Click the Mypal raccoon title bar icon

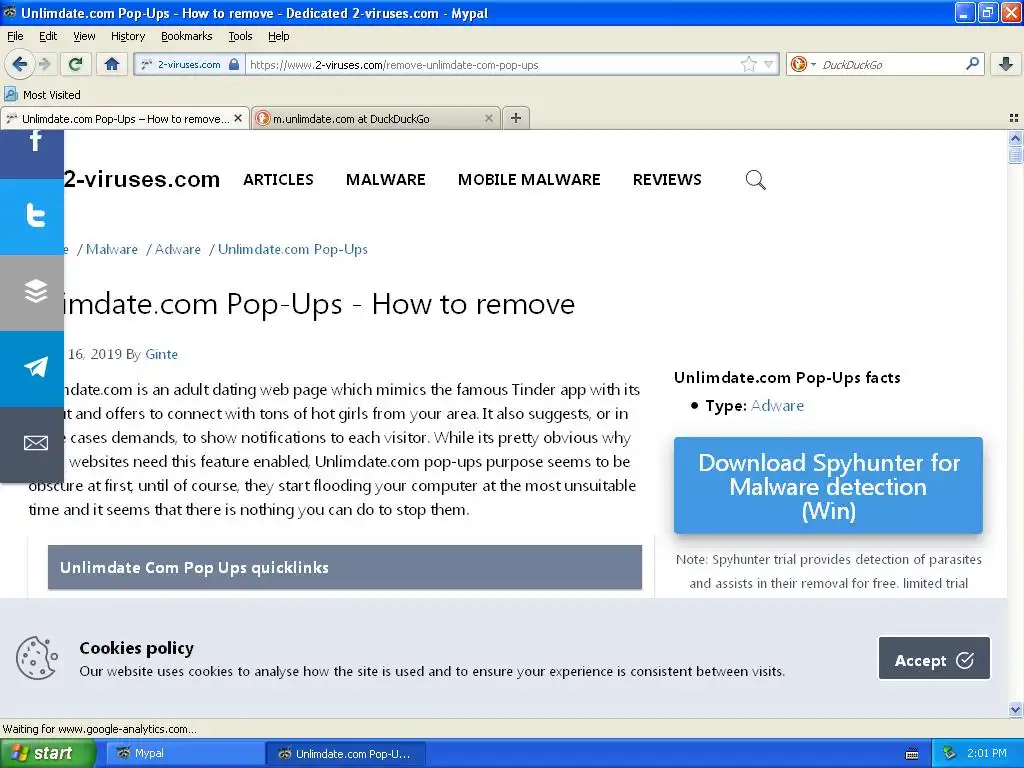click(9, 12)
